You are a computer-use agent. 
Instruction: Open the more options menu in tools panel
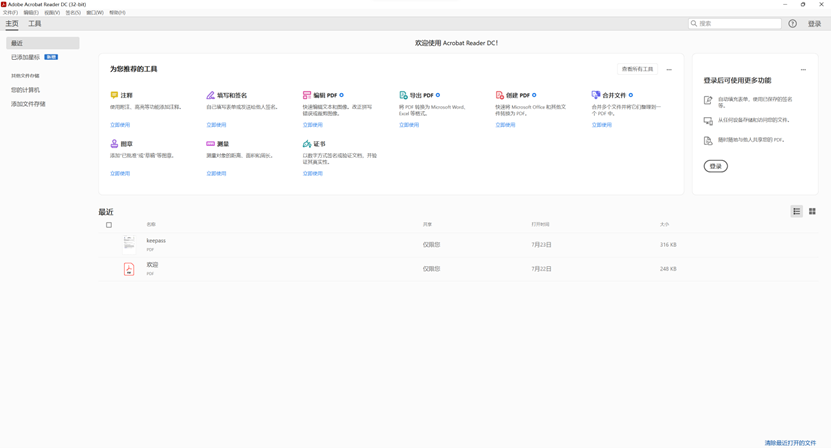tap(669, 70)
